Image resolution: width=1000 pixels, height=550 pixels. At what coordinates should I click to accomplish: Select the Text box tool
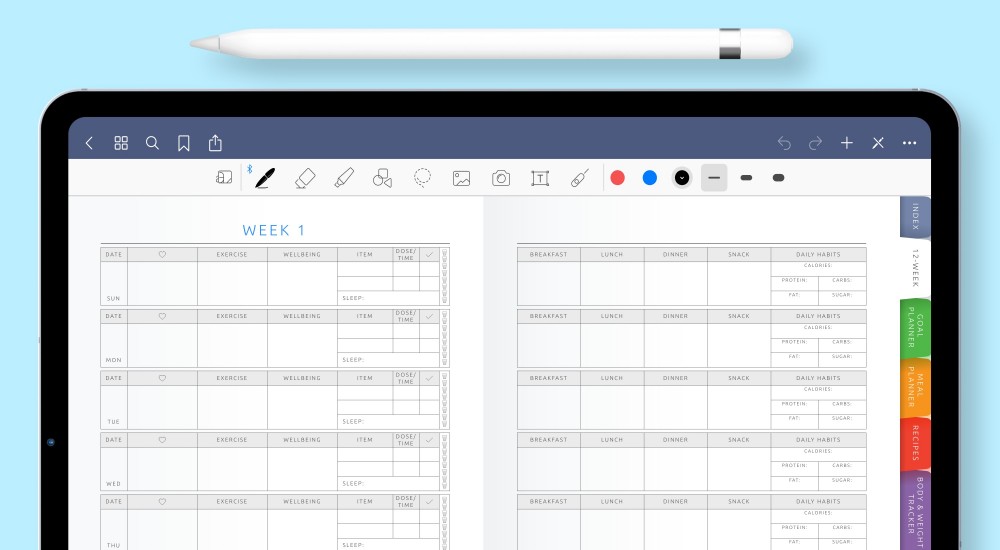pos(540,178)
